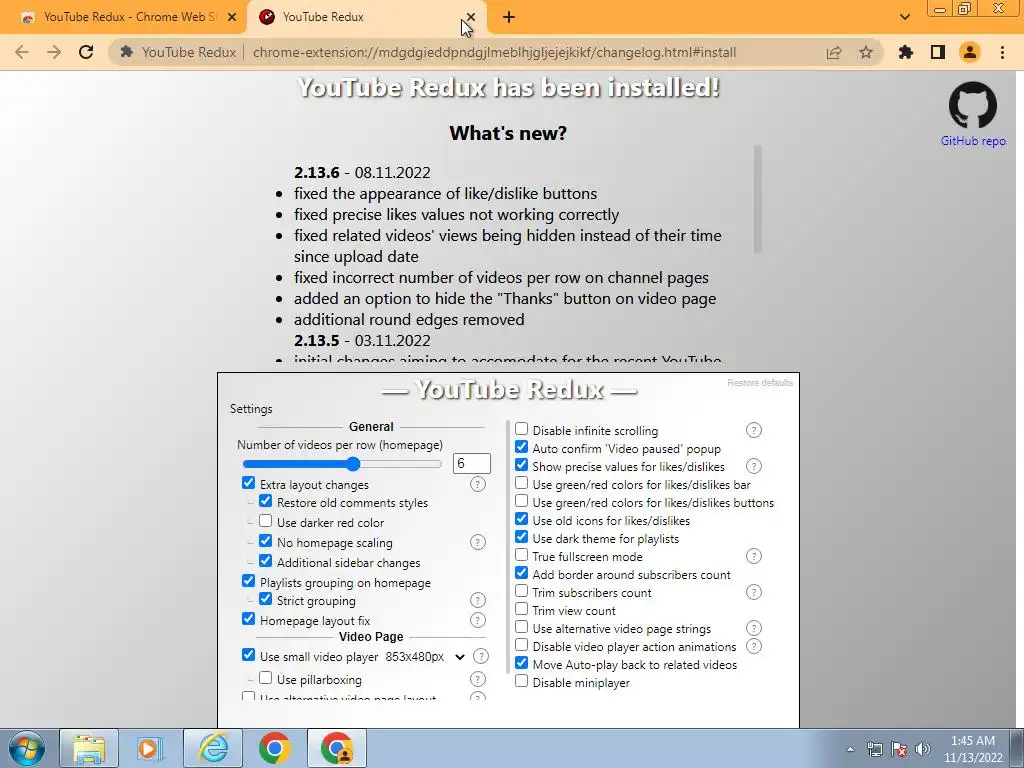Click the browser forward arrow
1024x768 pixels.
point(54,52)
